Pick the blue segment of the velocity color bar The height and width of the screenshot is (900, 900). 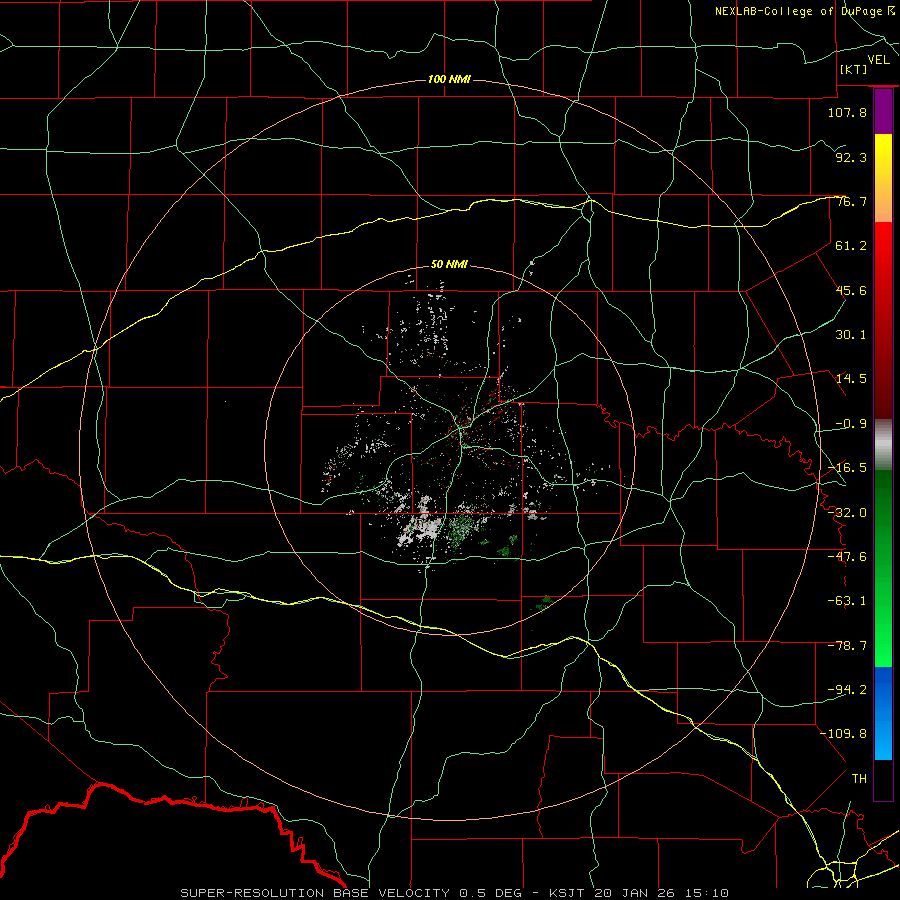click(883, 713)
